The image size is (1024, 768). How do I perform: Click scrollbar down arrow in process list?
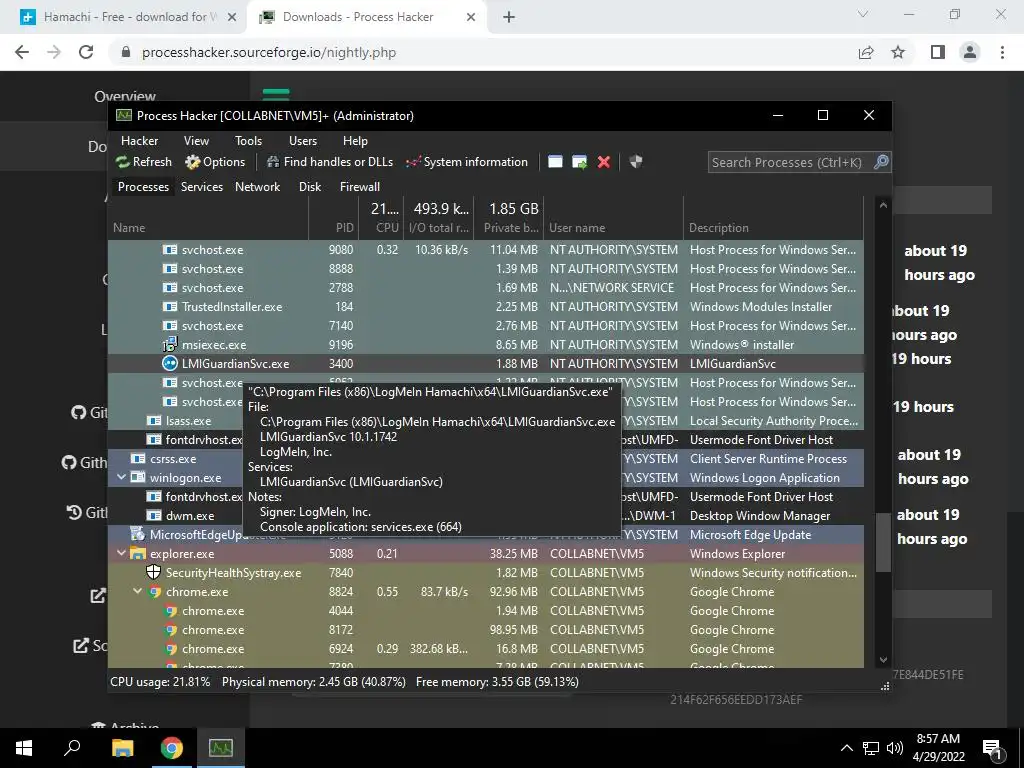(x=883, y=660)
